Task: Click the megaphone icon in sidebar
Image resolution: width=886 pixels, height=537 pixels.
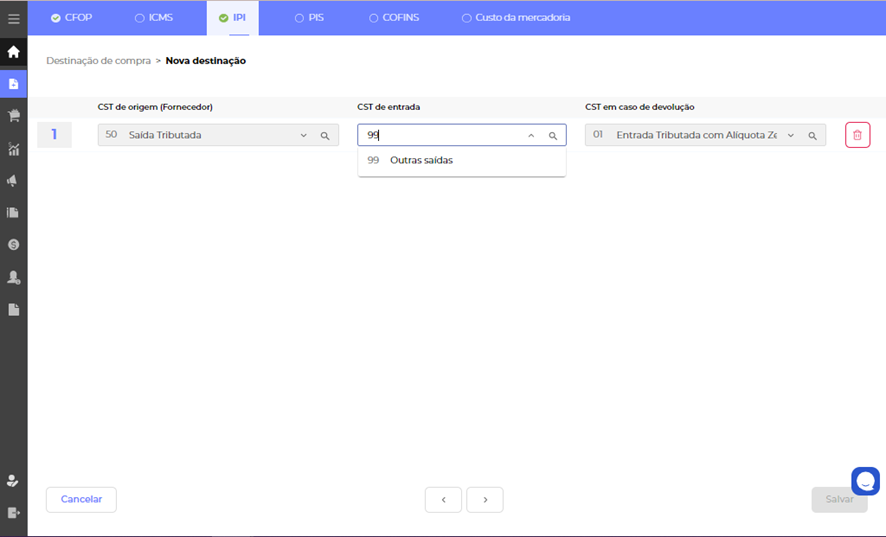Action: [x=13, y=181]
